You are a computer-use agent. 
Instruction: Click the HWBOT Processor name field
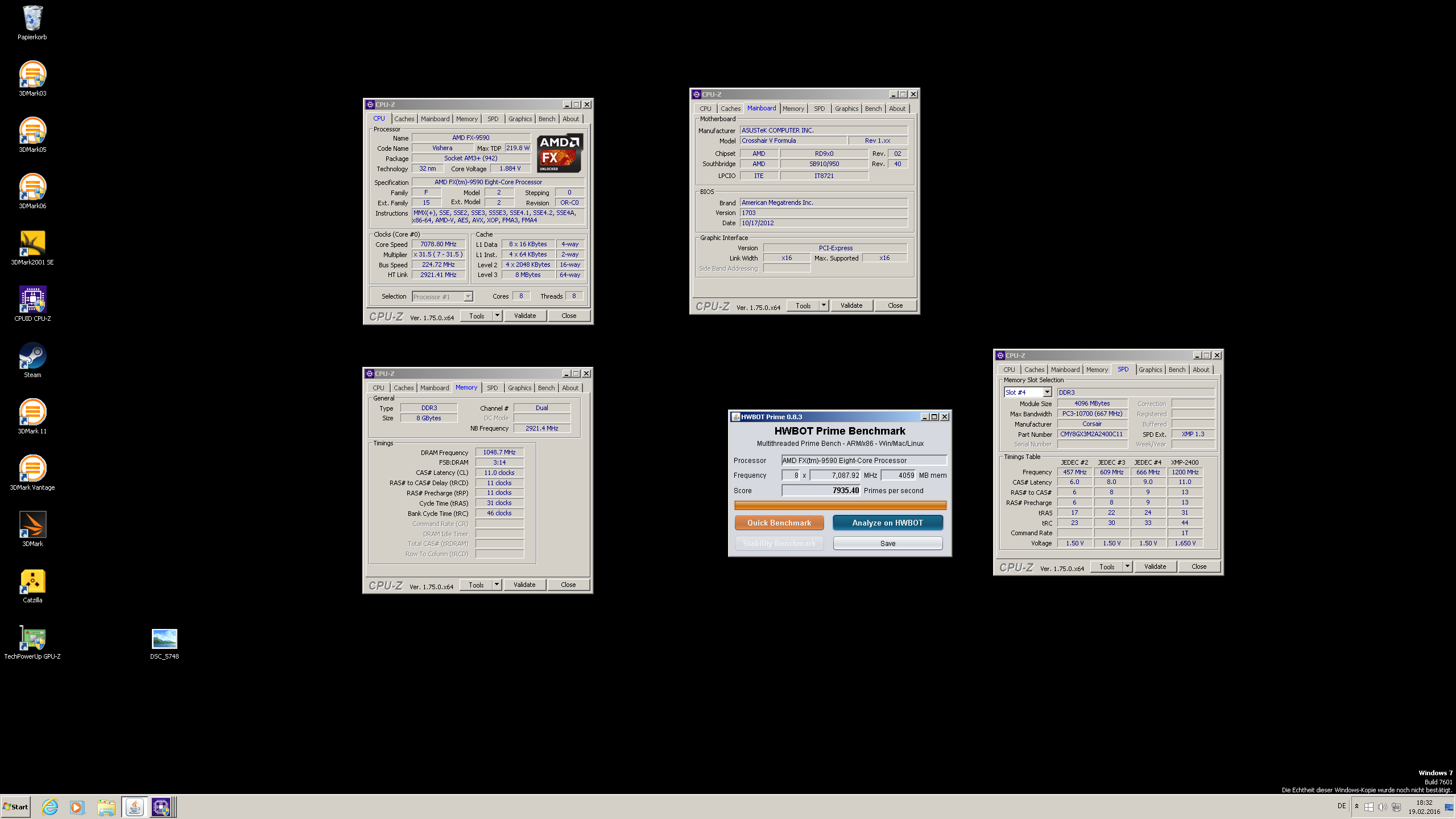coord(864,461)
